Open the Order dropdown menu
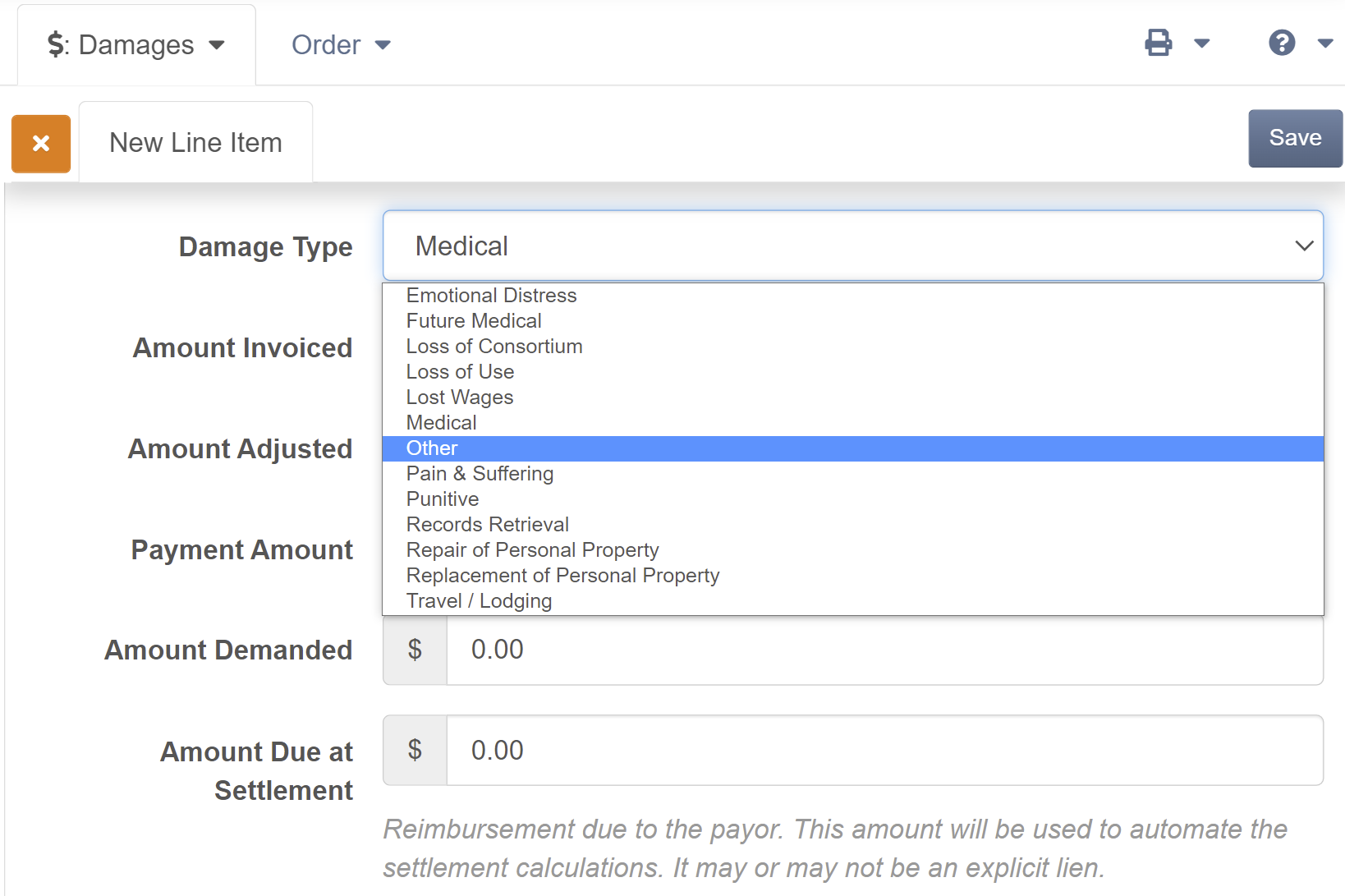1345x896 pixels. [x=341, y=45]
